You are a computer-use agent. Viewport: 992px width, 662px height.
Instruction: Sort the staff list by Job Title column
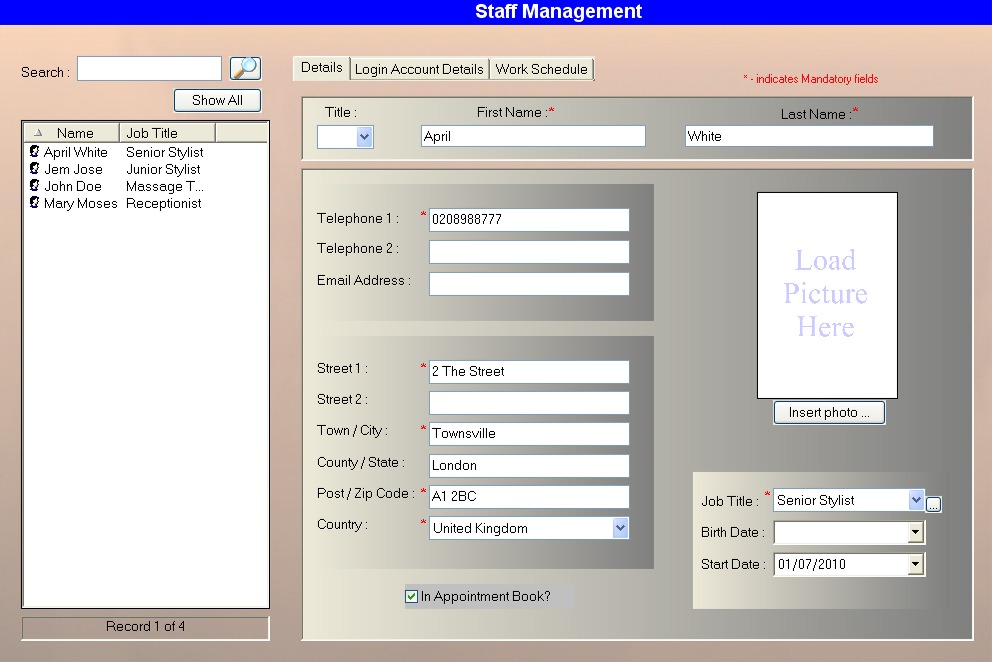168,133
